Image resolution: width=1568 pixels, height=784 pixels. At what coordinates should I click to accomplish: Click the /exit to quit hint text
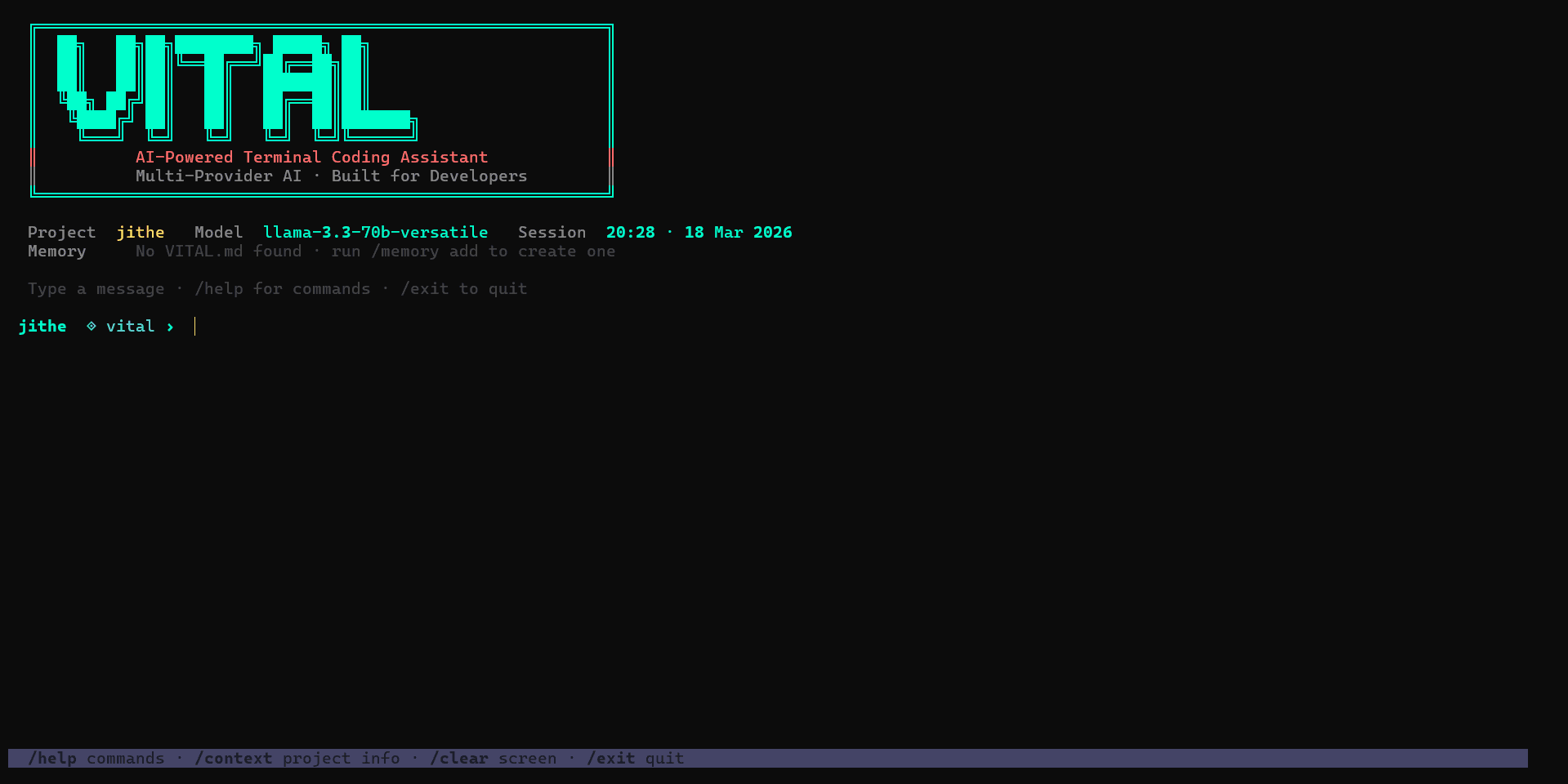[x=463, y=288]
